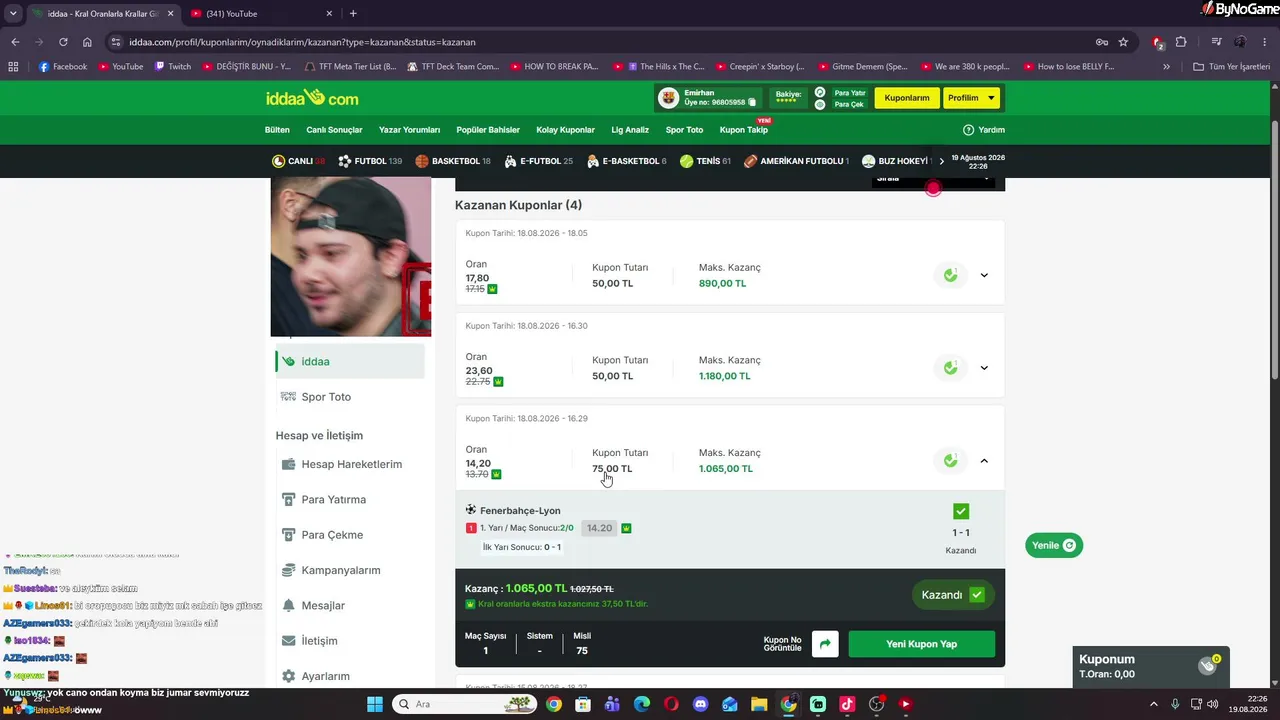Expand the 23,60 odds coupon details
Viewport: 1280px width, 720px height.
click(x=984, y=368)
